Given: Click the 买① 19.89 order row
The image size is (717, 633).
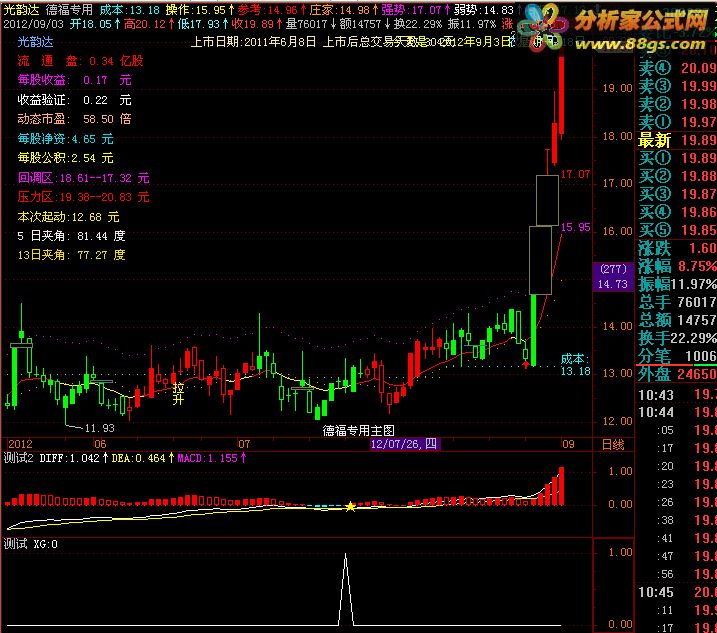Looking at the screenshot, I should (677, 158).
